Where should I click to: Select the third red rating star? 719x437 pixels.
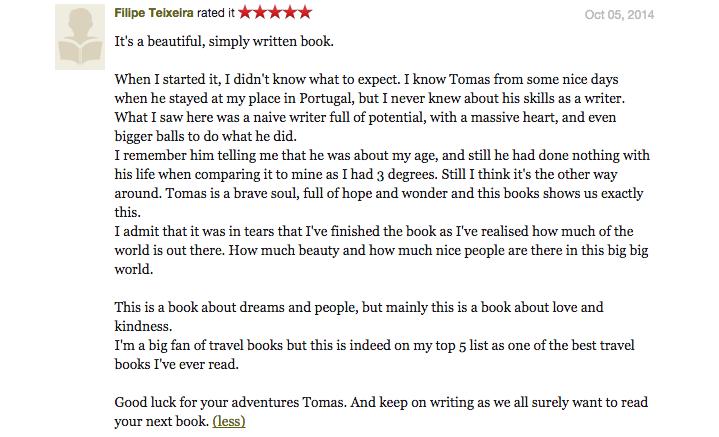(275, 12)
